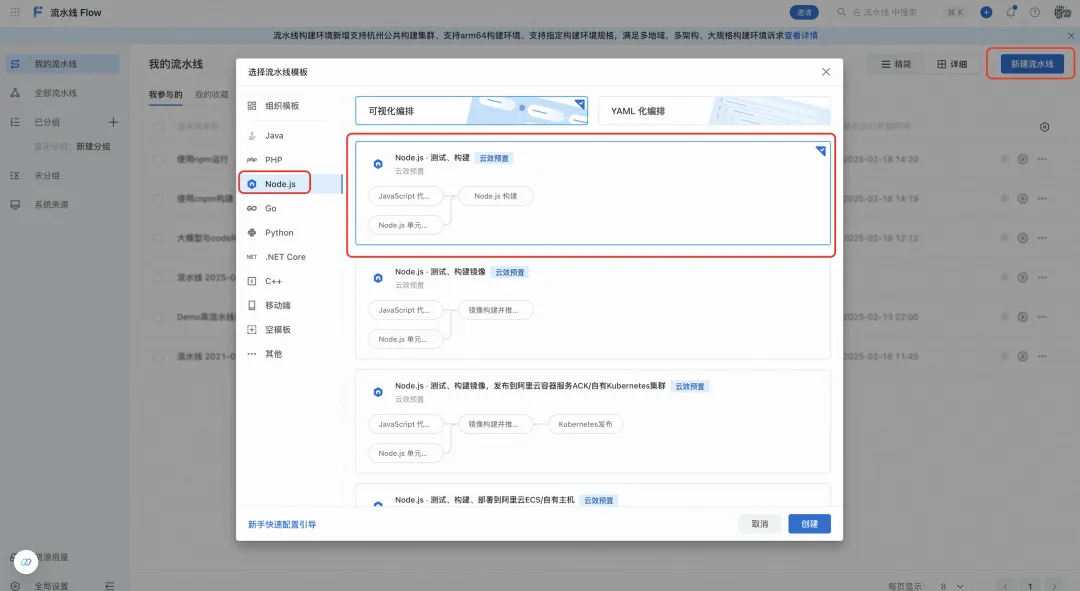The image size is (1080, 591).
Task: Dismiss the announcement banner
Action: click(x=1071, y=36)
